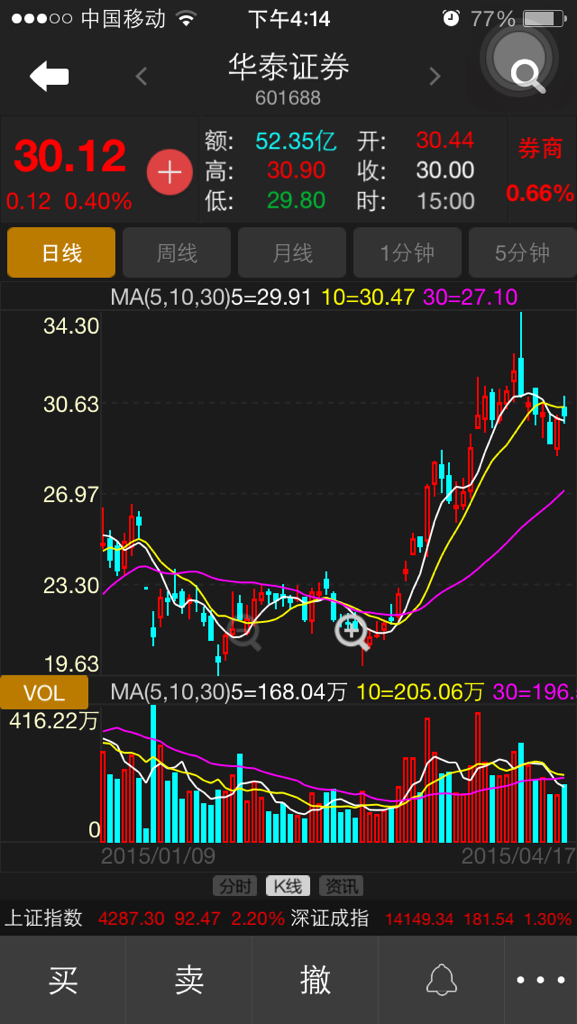Tap the MA(5,10,30) price indicator label

172,297
